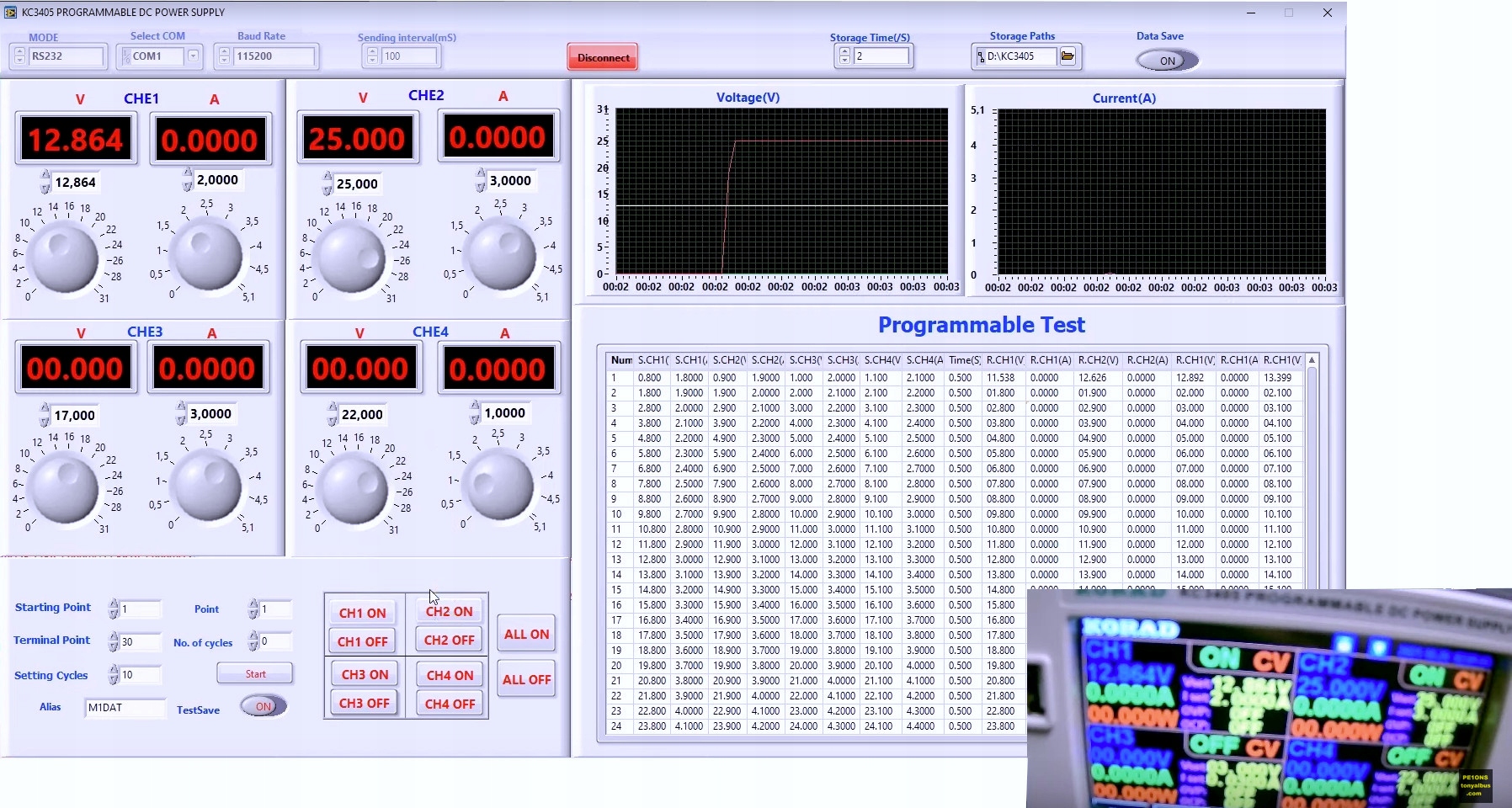This screenshot has height=808, width=1512.
Task: Click the CHE1 current limit 2,0000 field
Action: click(x=218, y=179)
